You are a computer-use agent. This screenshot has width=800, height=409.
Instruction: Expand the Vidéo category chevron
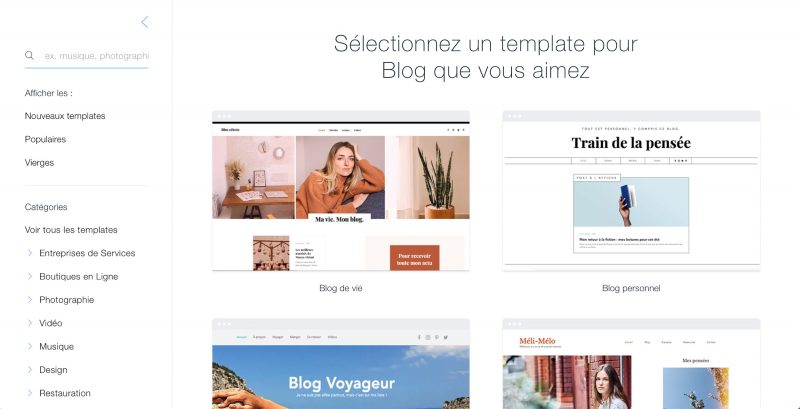pos(30,323)
